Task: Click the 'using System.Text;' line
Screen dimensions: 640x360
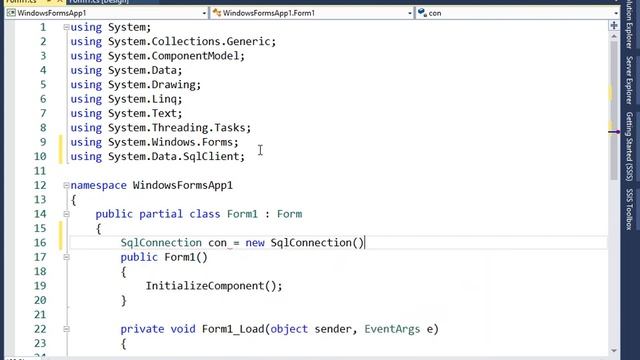Action: coord(126,113)
